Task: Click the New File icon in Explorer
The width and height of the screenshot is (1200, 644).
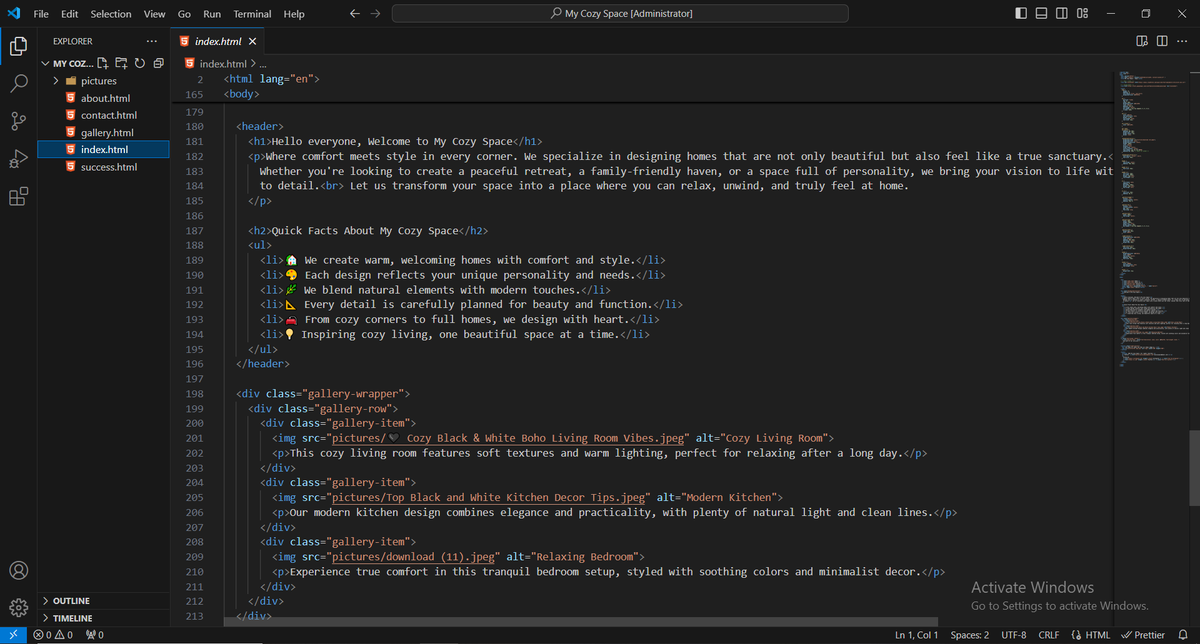Action: (103, 63)
